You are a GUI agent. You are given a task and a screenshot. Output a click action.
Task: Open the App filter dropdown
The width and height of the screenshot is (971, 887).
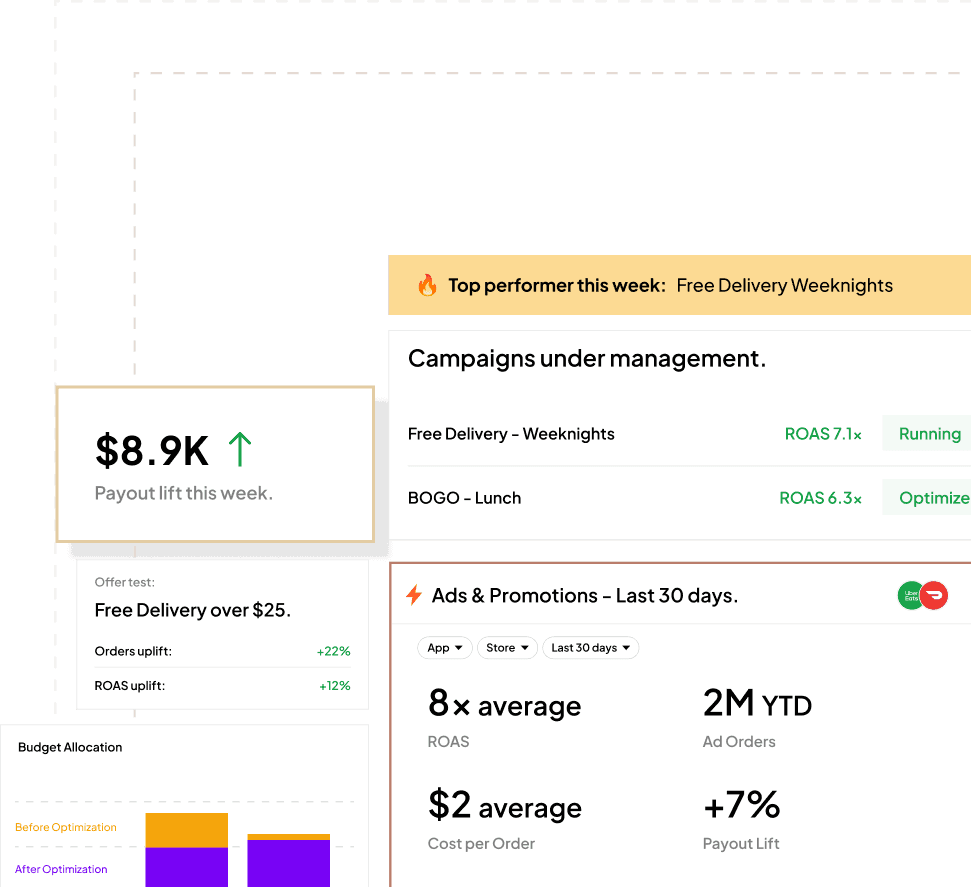pyautogui.click(x=444, y=648)
